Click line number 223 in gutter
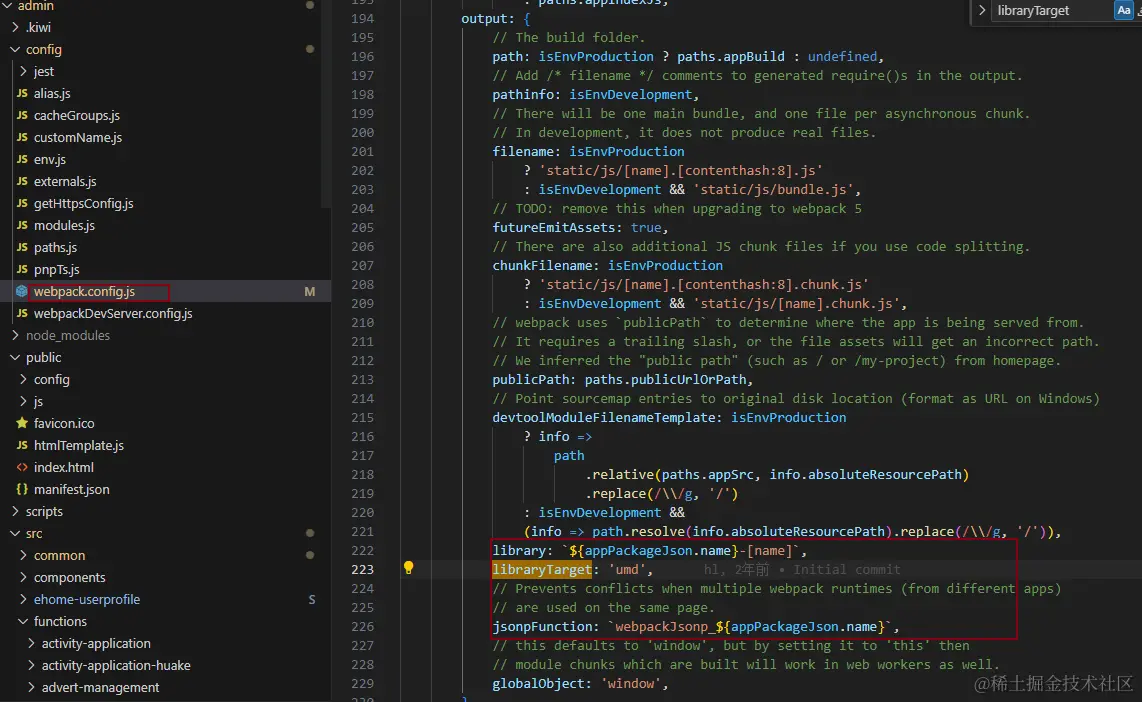This screenshot has height=702, width=1142. 362,569
